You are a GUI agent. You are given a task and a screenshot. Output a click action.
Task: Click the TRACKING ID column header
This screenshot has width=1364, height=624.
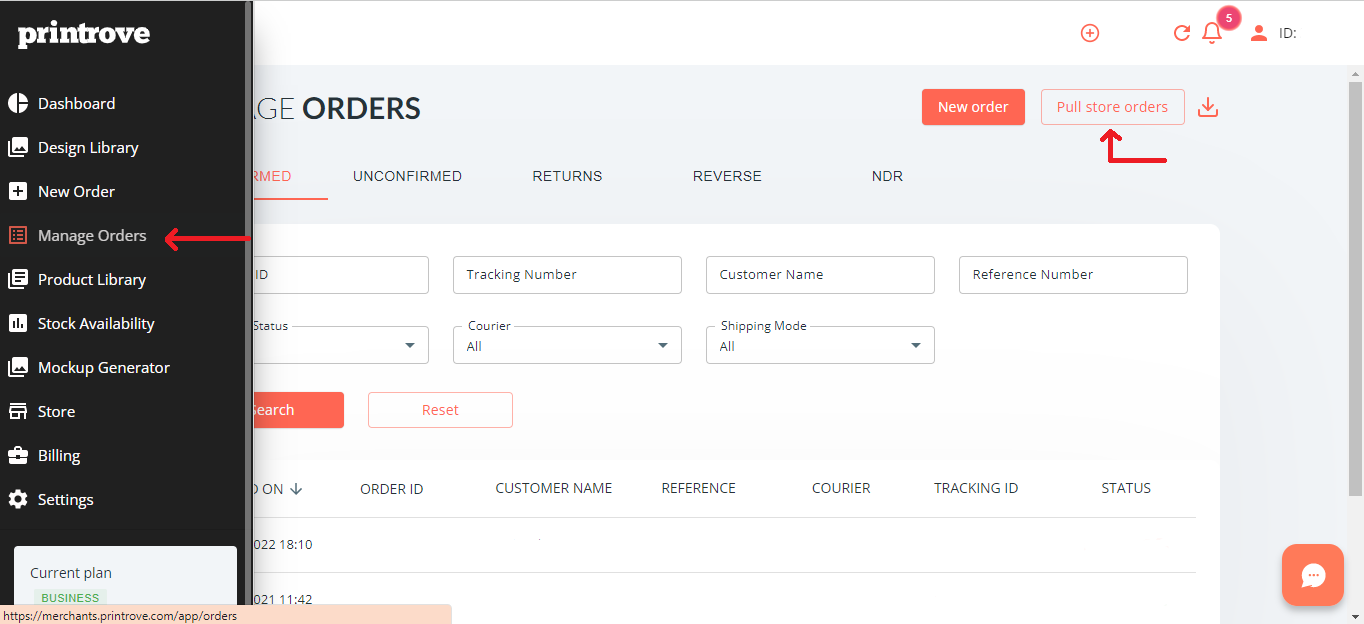[x=976, y=488]
